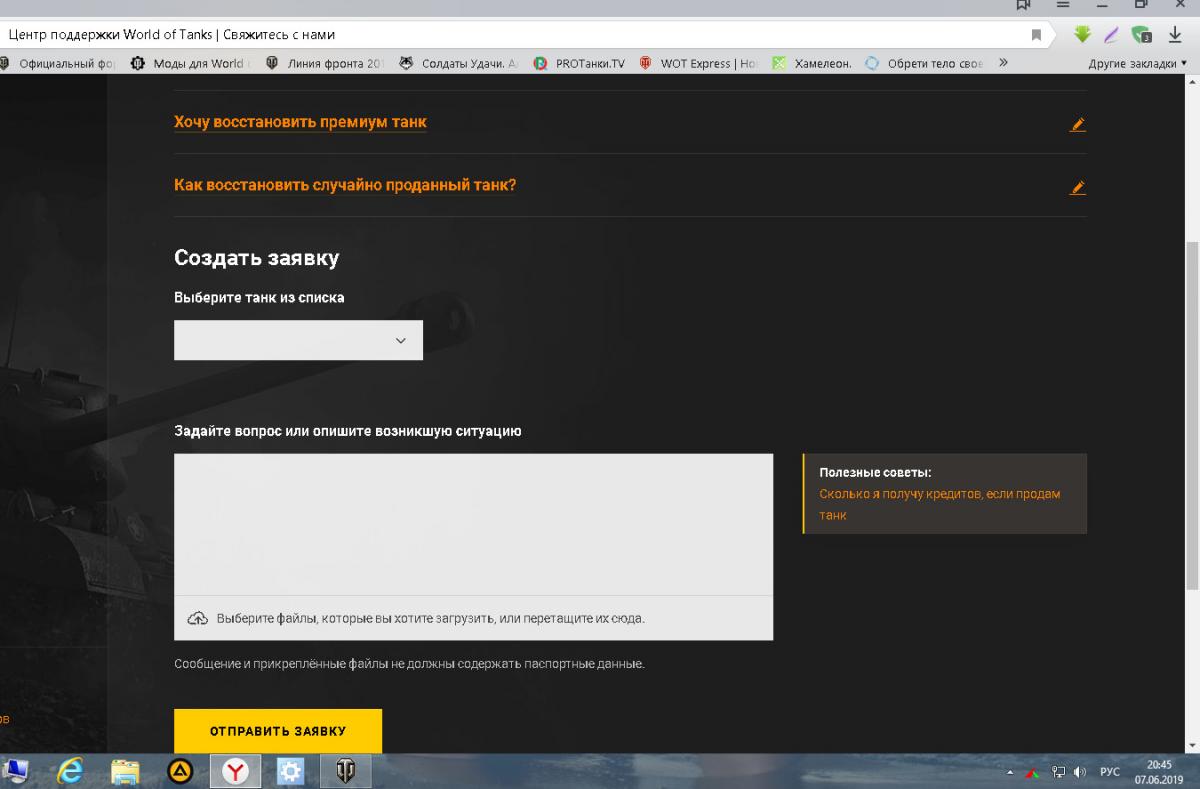
Task: Click 'Выберите файлы' upload area
Action: pyautogui.click(x=473, y=618)
